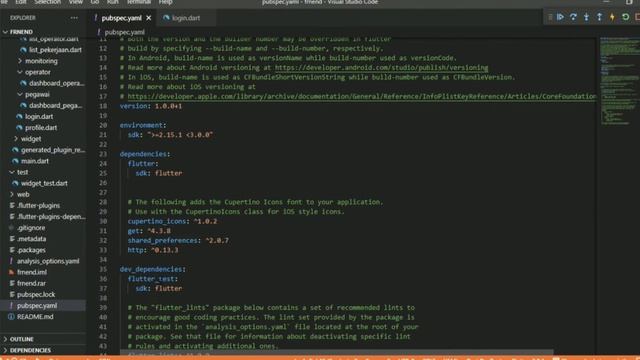This screenshot has width=640, height=360.
Task: Click the 'dev_dependencies:' key
Action: tap(153, 269)
